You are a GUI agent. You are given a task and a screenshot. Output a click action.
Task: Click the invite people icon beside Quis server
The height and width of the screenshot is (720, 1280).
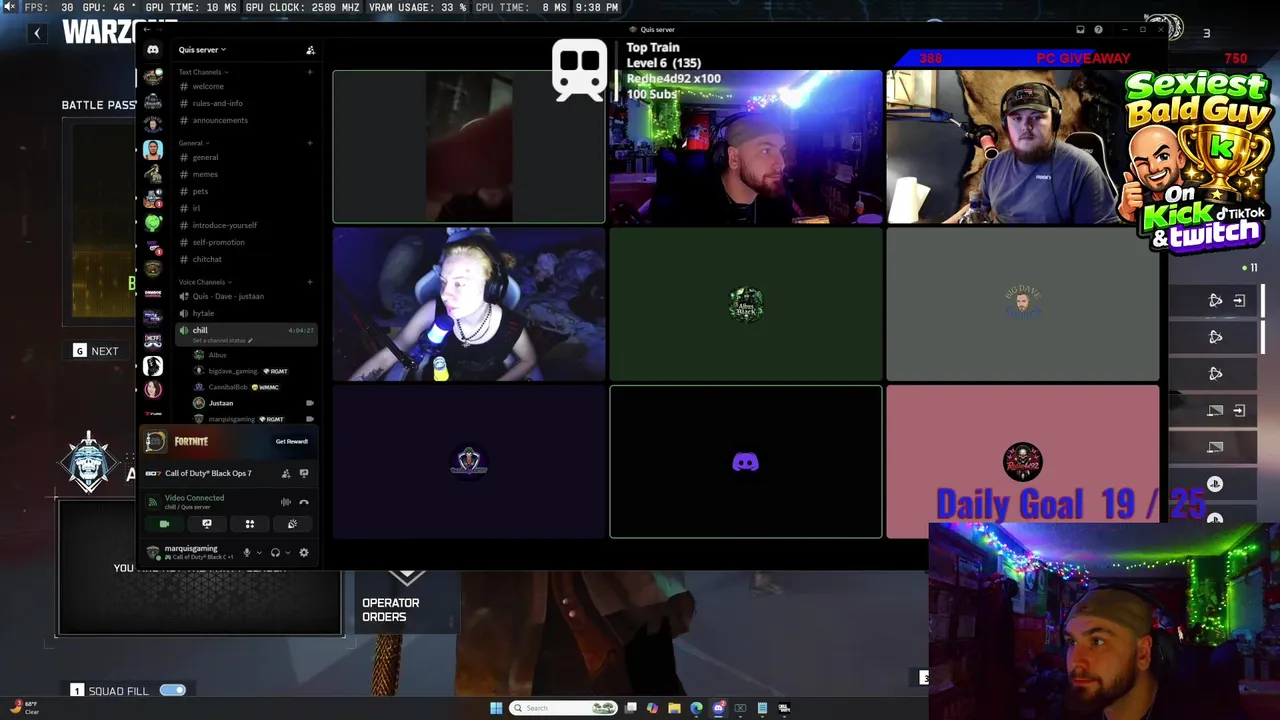310,50
